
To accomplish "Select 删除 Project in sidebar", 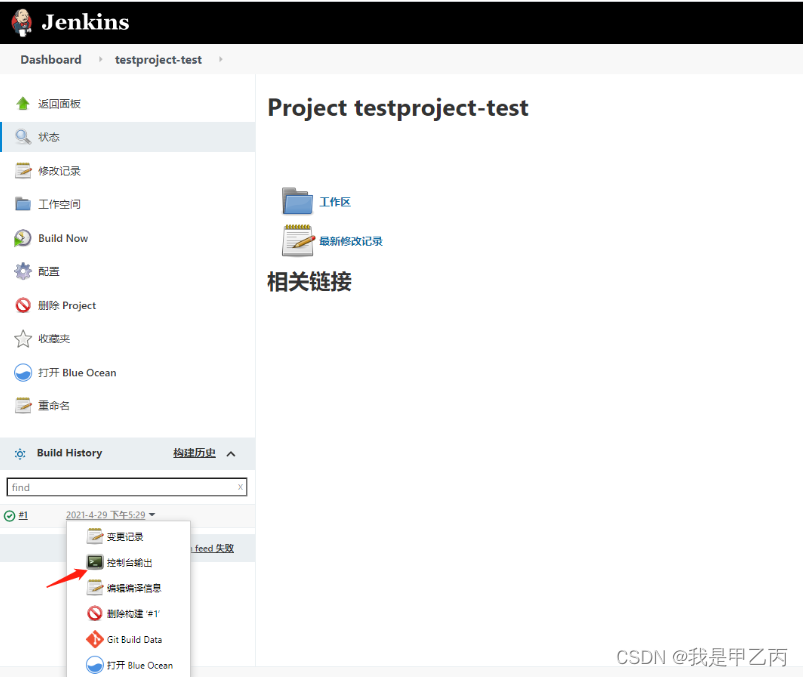I will click(67, 305).
